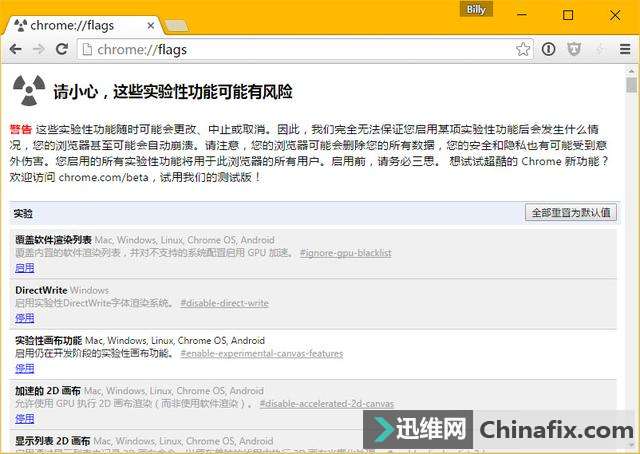This screenshot has width=640, height=454.
Task: Click the page icon in the address bar
Action: coord(87,49)
